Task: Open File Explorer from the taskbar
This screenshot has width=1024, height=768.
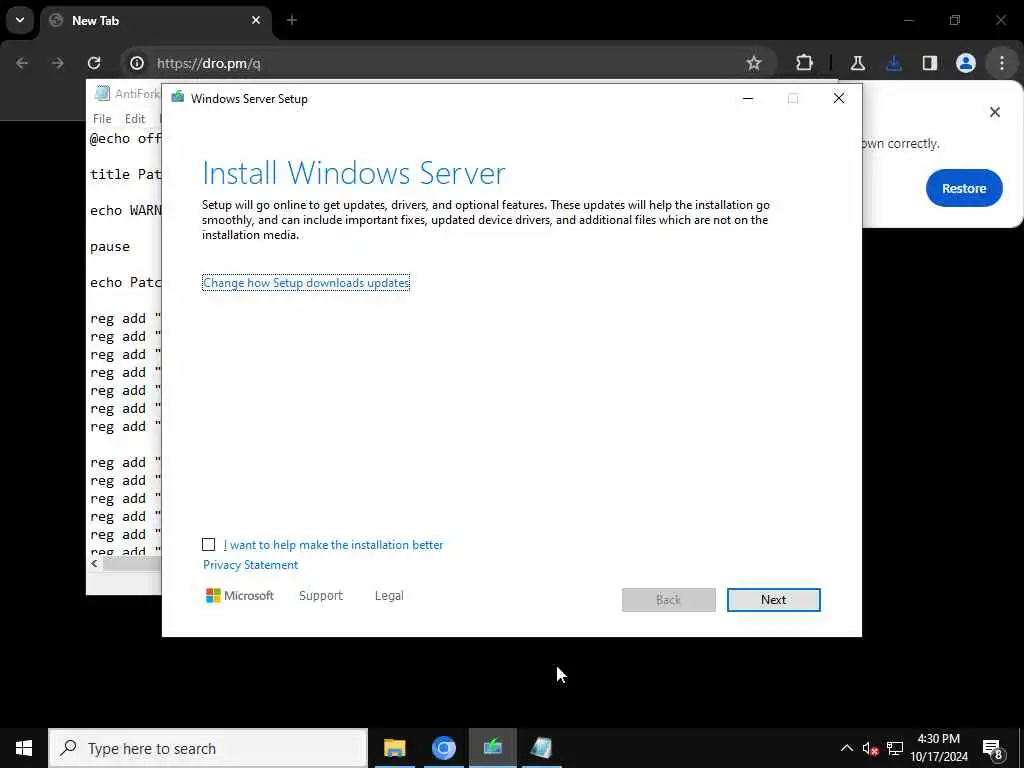Action: point(394,748)
